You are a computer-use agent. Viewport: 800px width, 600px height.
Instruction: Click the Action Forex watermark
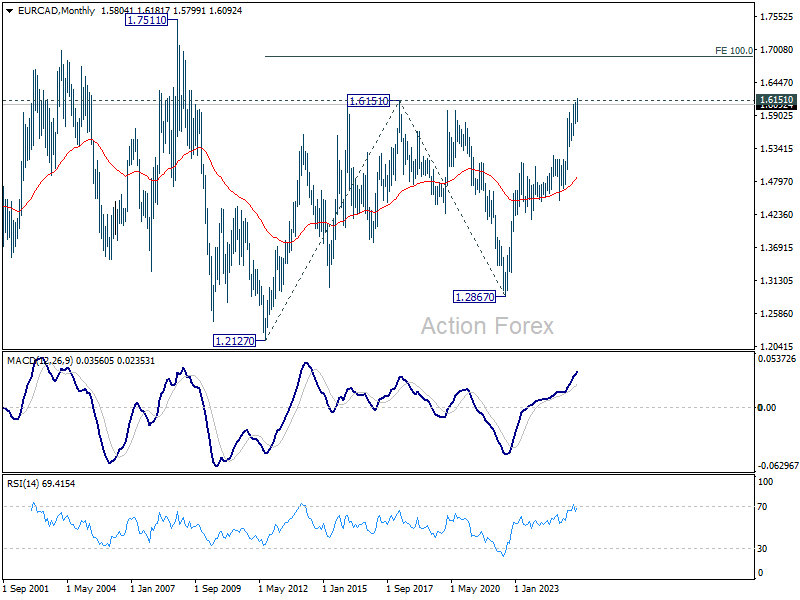click(487, 326)
